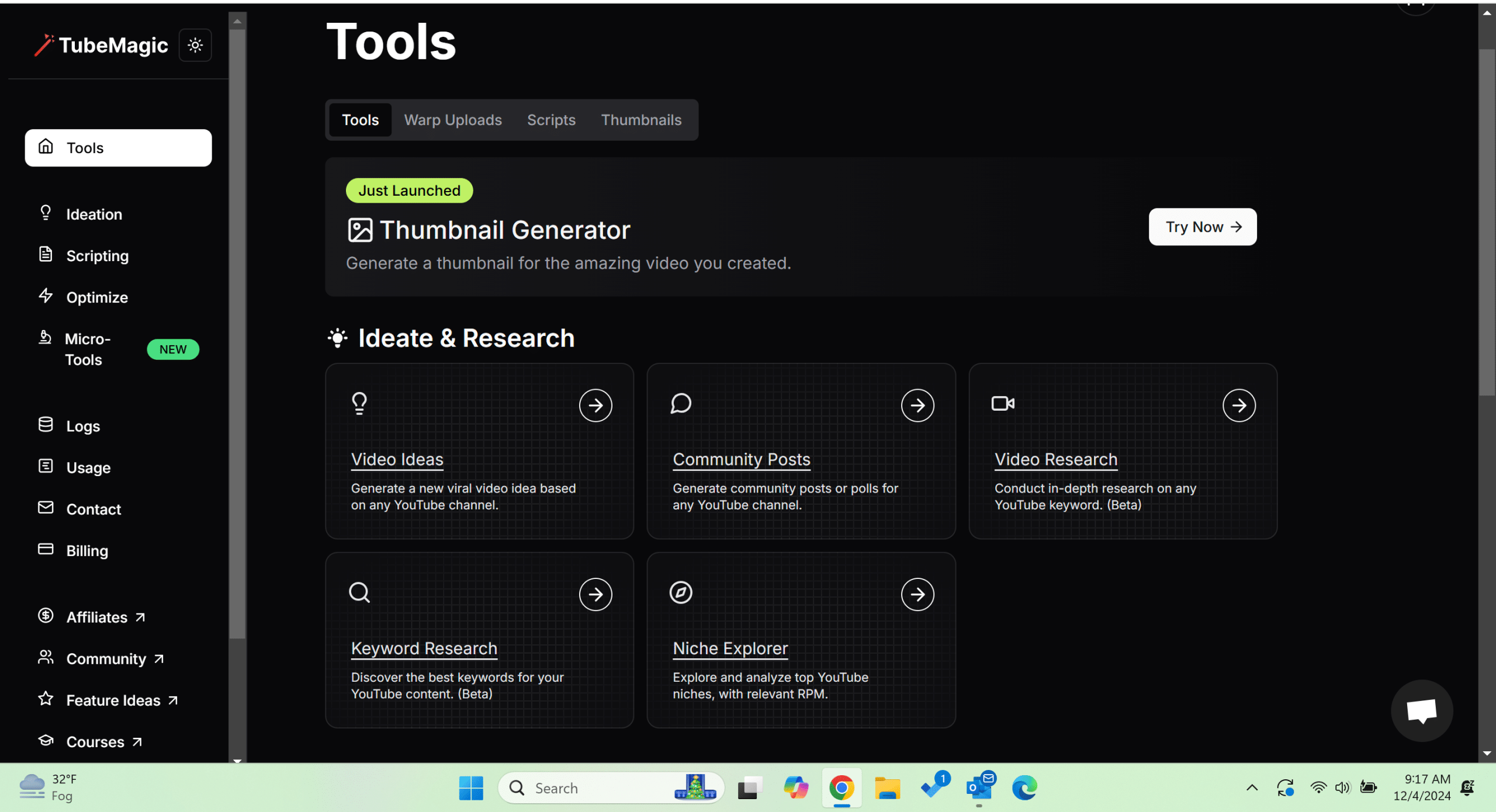Show hidden icons in the system tray
This screenshot has width=1496, height=812.
point(1252,788)
